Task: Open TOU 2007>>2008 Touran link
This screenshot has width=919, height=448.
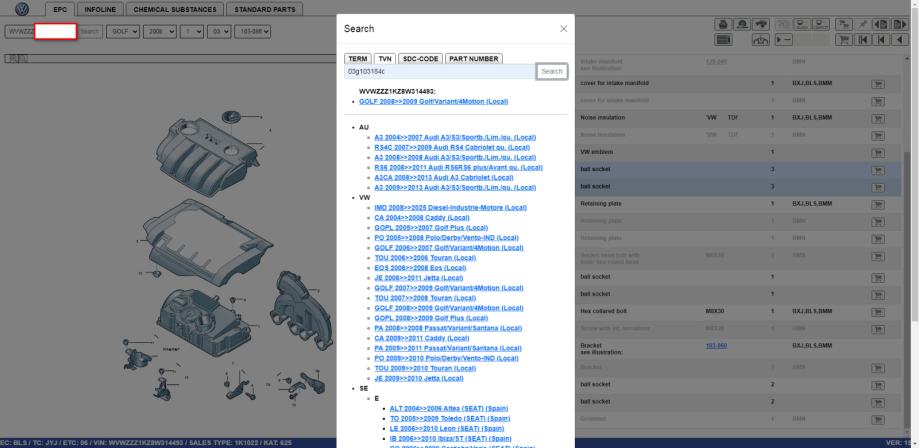Action: pyautogui.click(x=425, y=298)
